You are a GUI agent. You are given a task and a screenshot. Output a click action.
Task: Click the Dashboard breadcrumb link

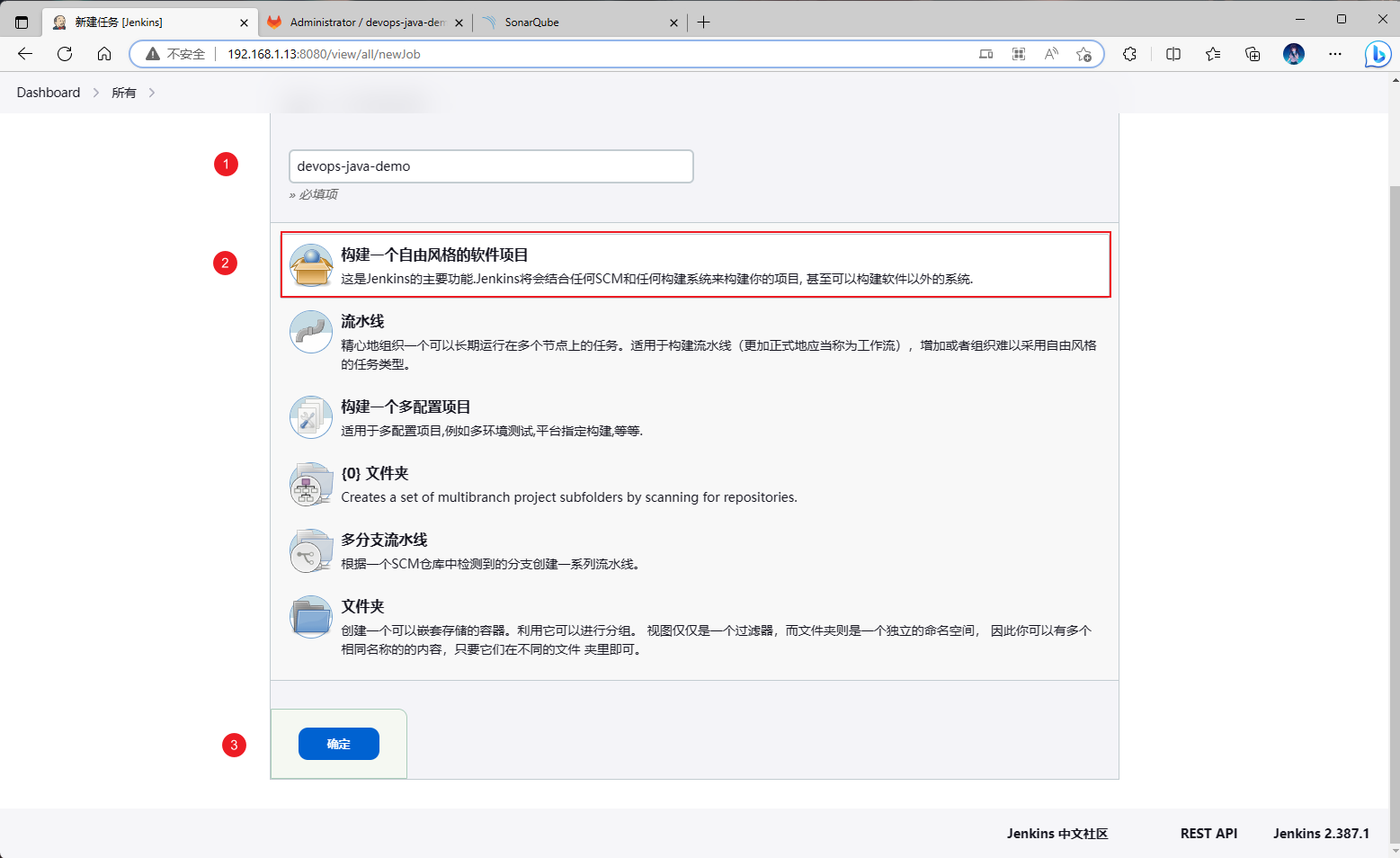[49, 93]
